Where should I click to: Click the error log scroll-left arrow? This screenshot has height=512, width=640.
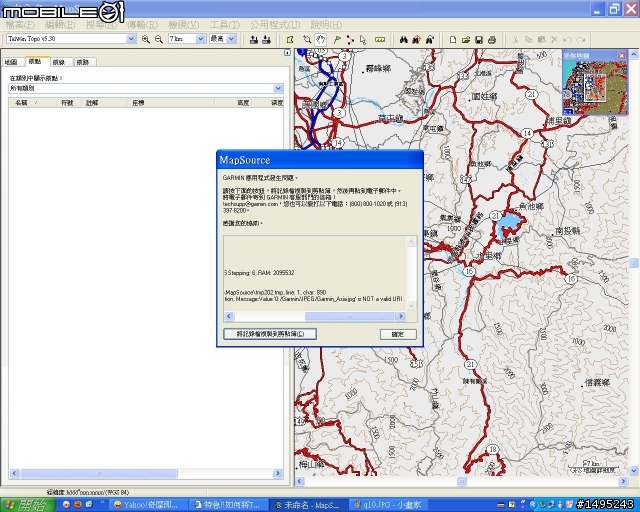(229, 316)
